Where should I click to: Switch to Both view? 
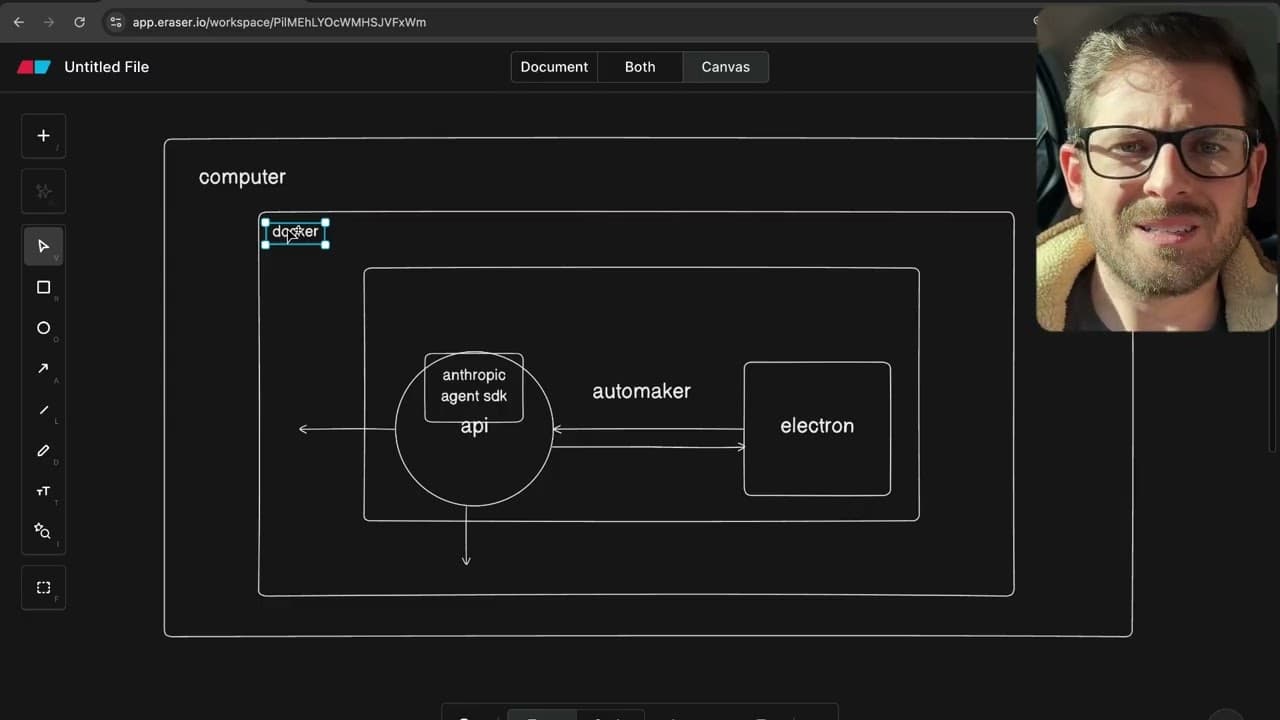click(x=640, y=67)
